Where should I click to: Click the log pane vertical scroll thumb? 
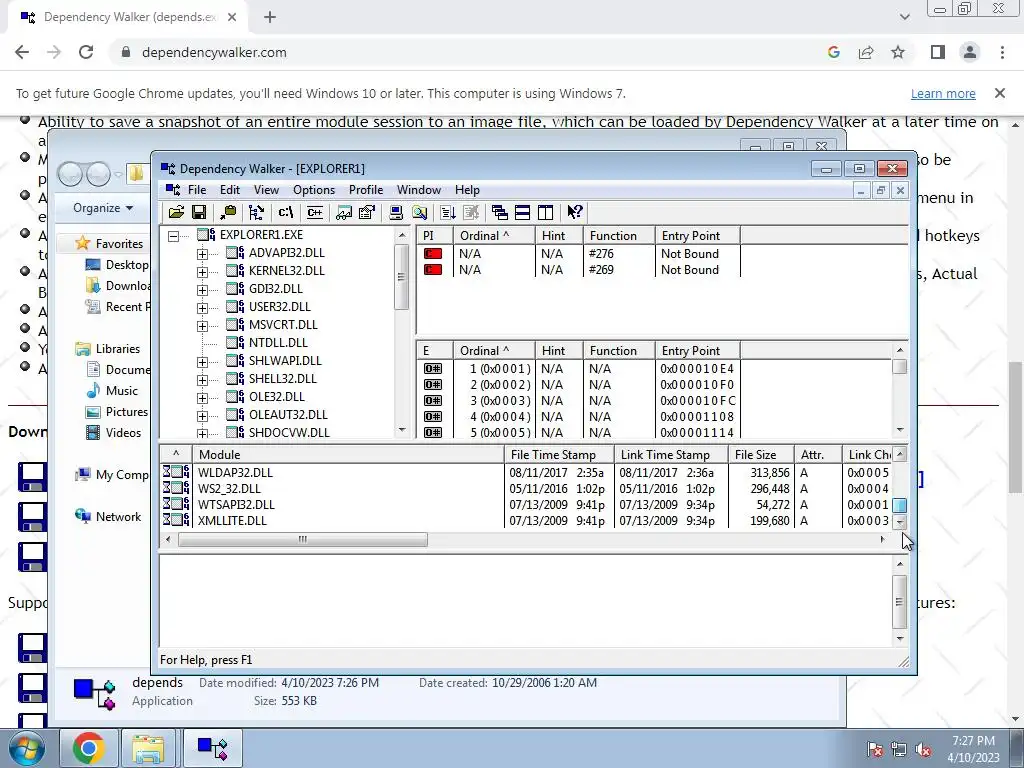(x=900, y=601)
